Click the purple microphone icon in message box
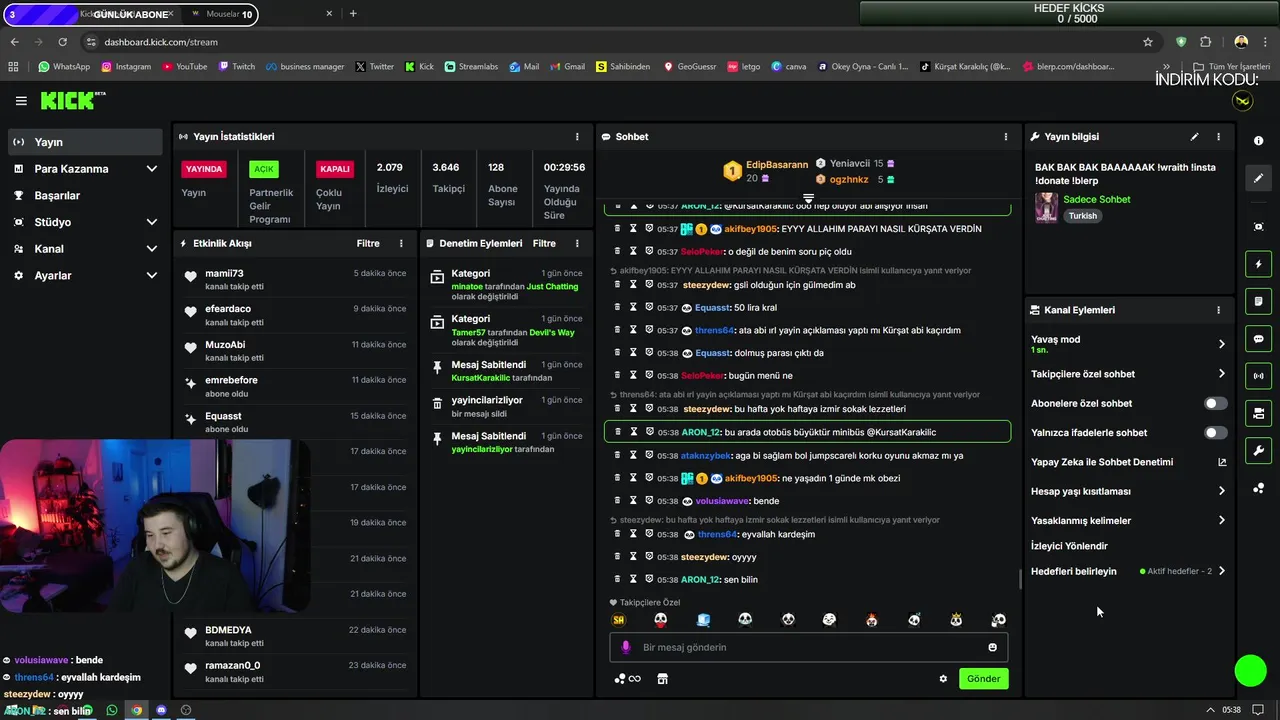Viewport: 1280px width, 720px height. 626,647
